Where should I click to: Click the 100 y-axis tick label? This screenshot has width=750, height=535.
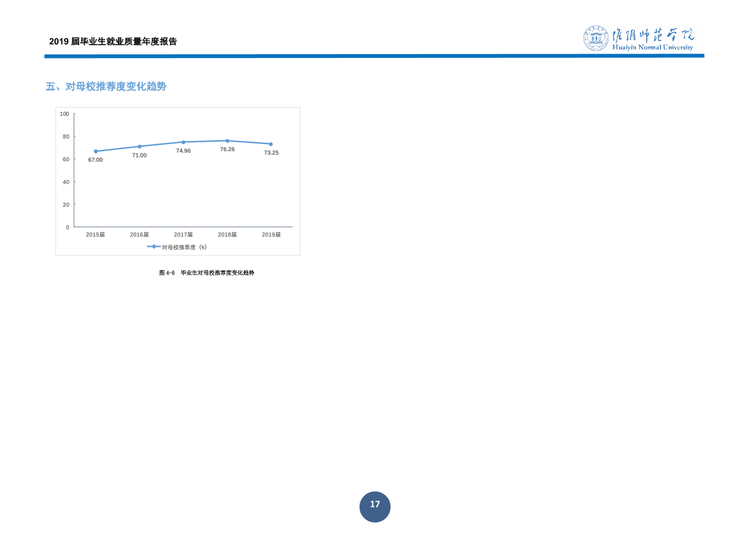(x=65, y=114)
